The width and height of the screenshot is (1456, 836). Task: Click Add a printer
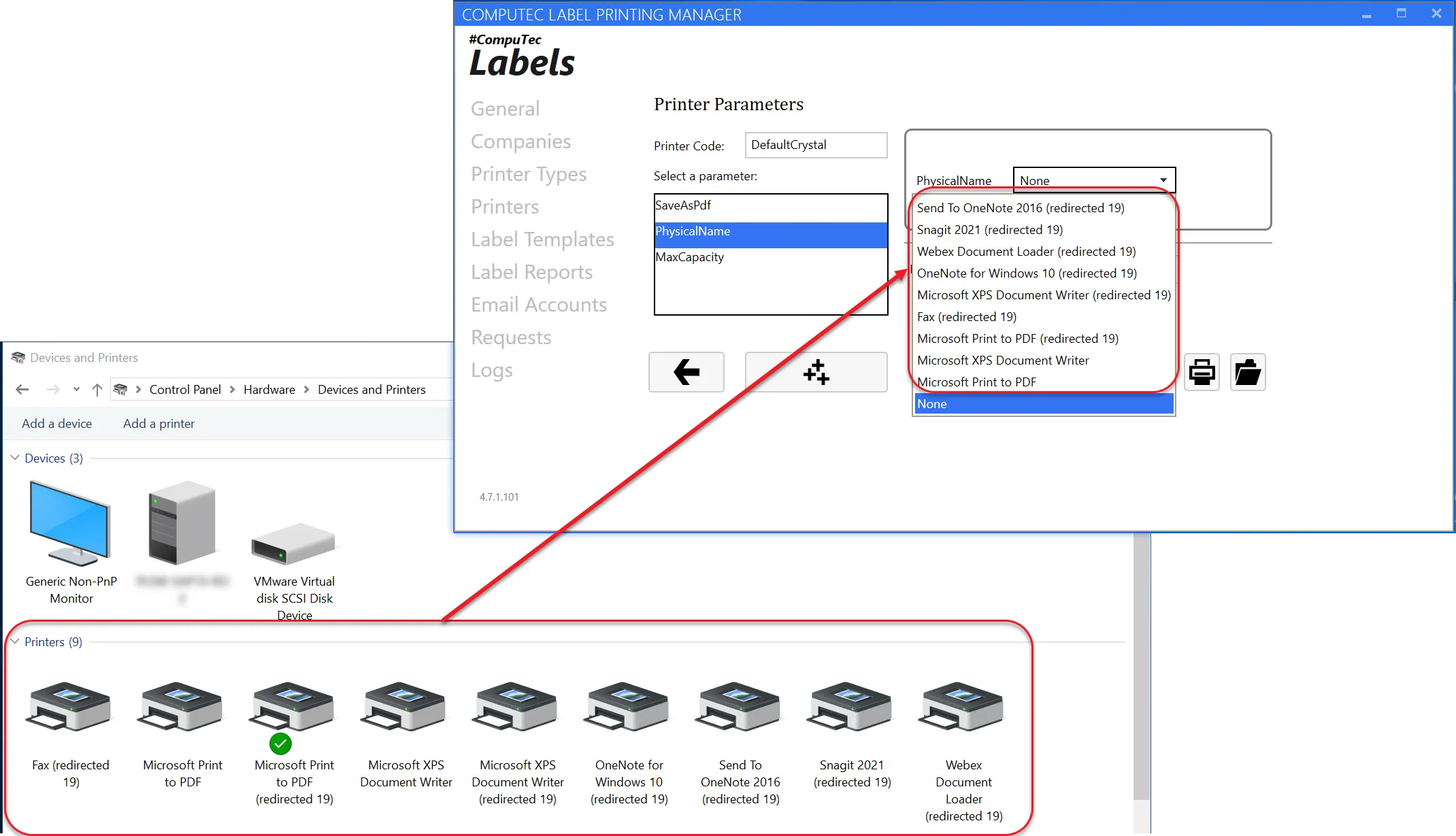click(x=159, y=424)
